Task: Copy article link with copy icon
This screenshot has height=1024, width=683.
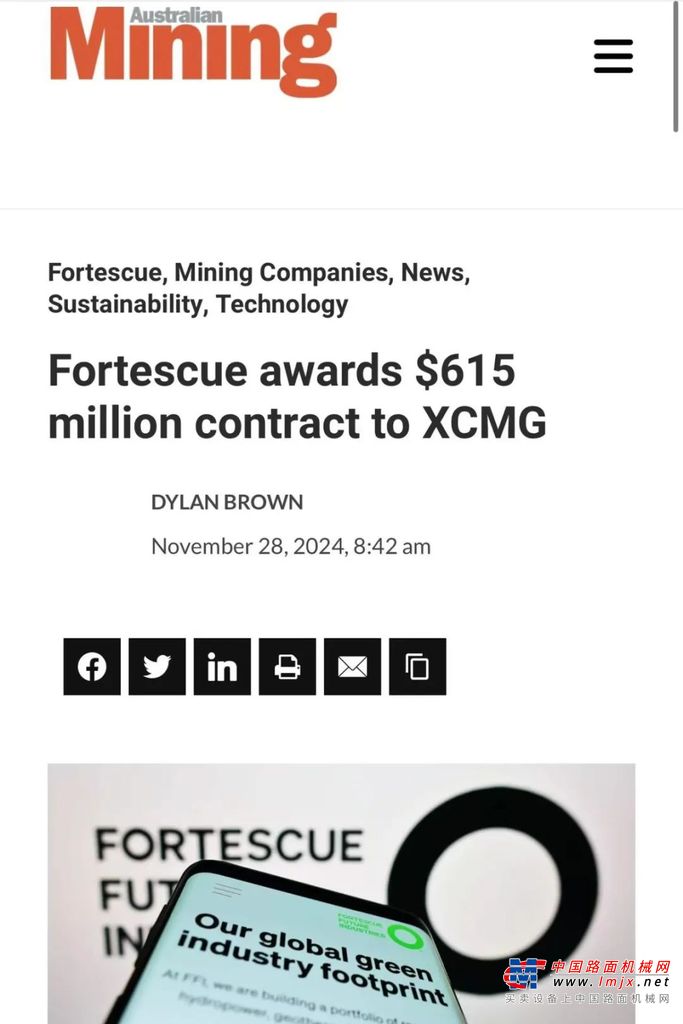Action: [418, 667]
